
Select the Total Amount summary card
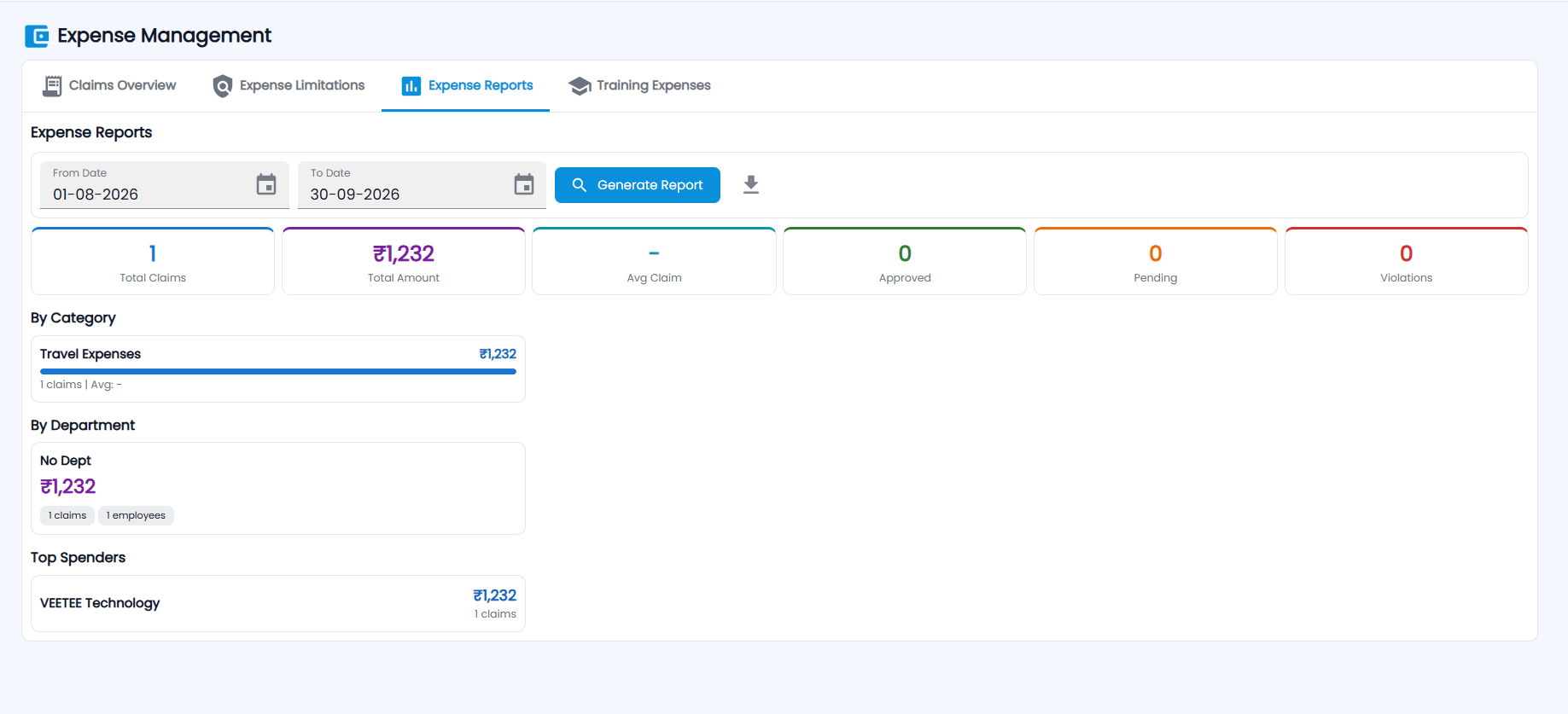point(404,261)
